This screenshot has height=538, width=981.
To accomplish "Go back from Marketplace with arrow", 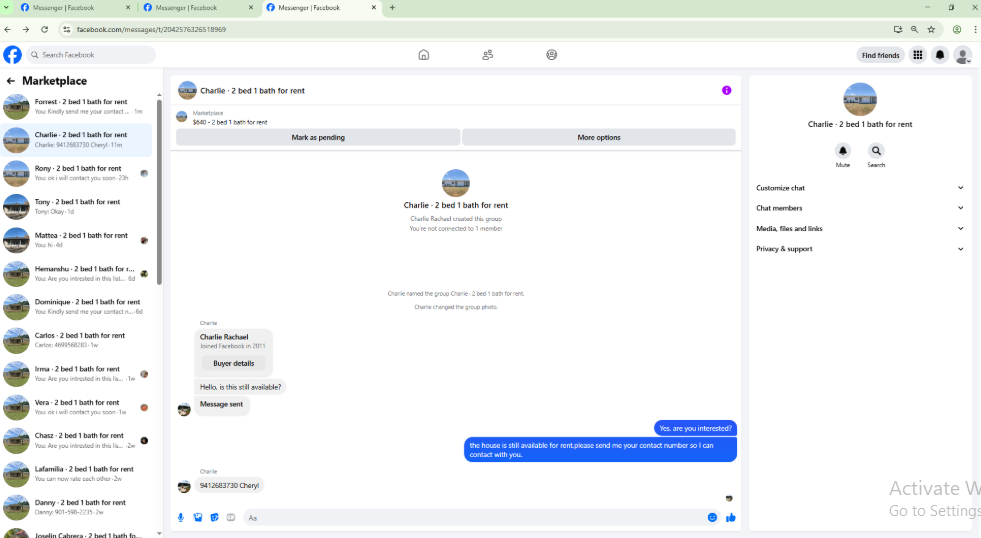I will point(11,81).
